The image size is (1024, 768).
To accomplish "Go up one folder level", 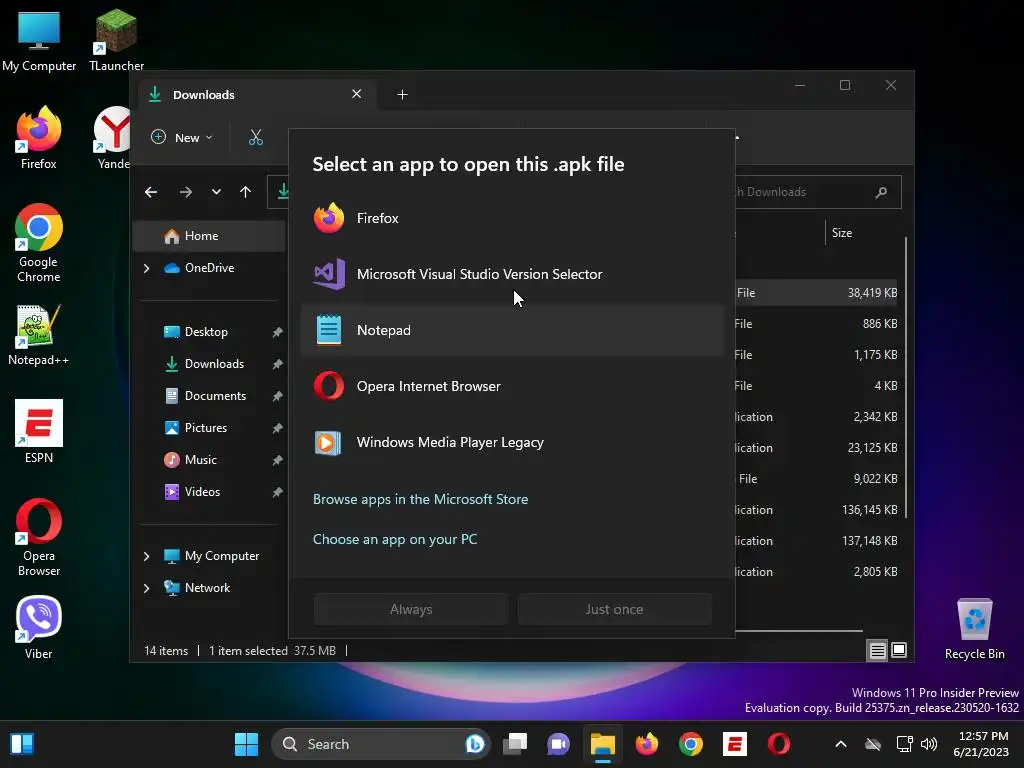I will (x=246, y=192).
